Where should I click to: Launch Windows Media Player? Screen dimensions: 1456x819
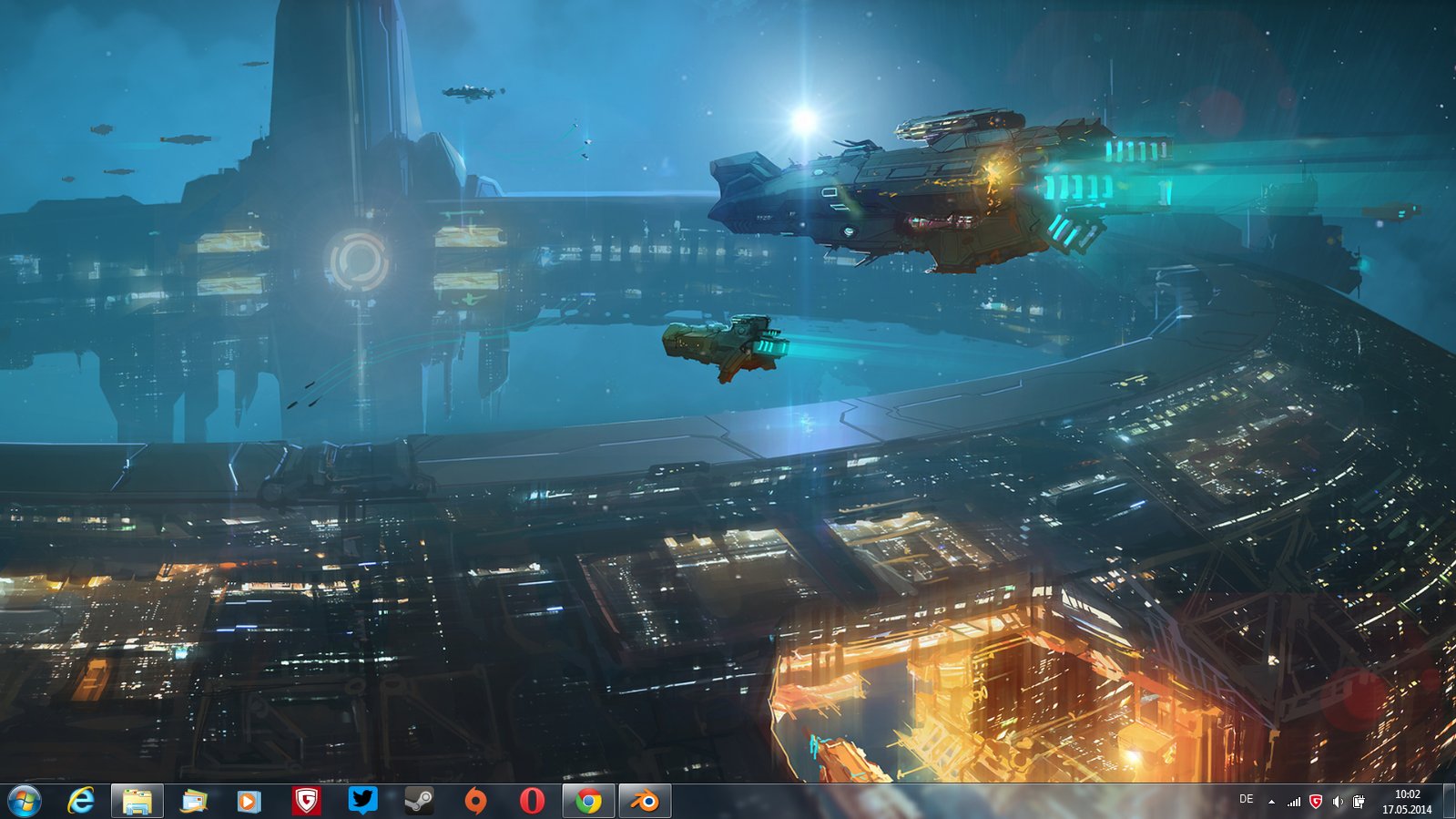tap(249, 802)
